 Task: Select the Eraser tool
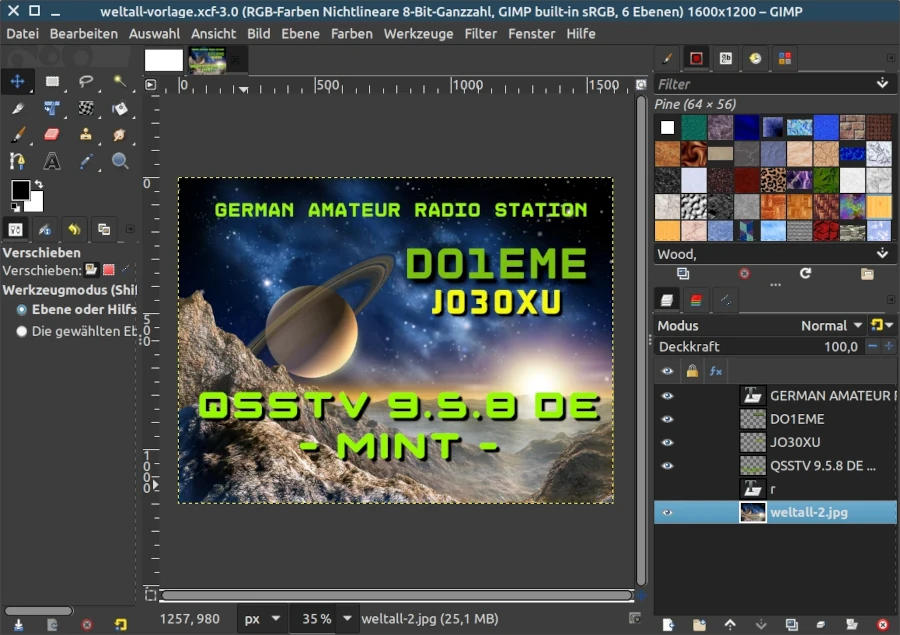pos(52,134)
